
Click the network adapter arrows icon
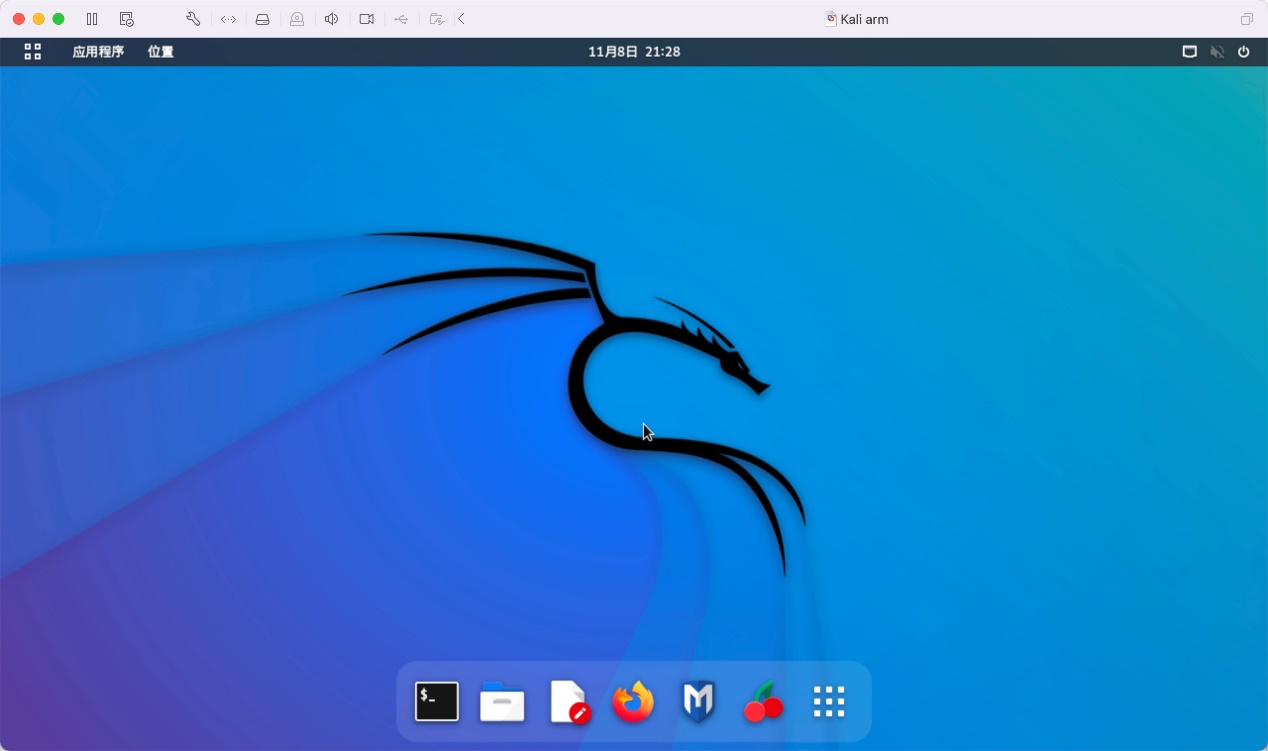point(228,19)
